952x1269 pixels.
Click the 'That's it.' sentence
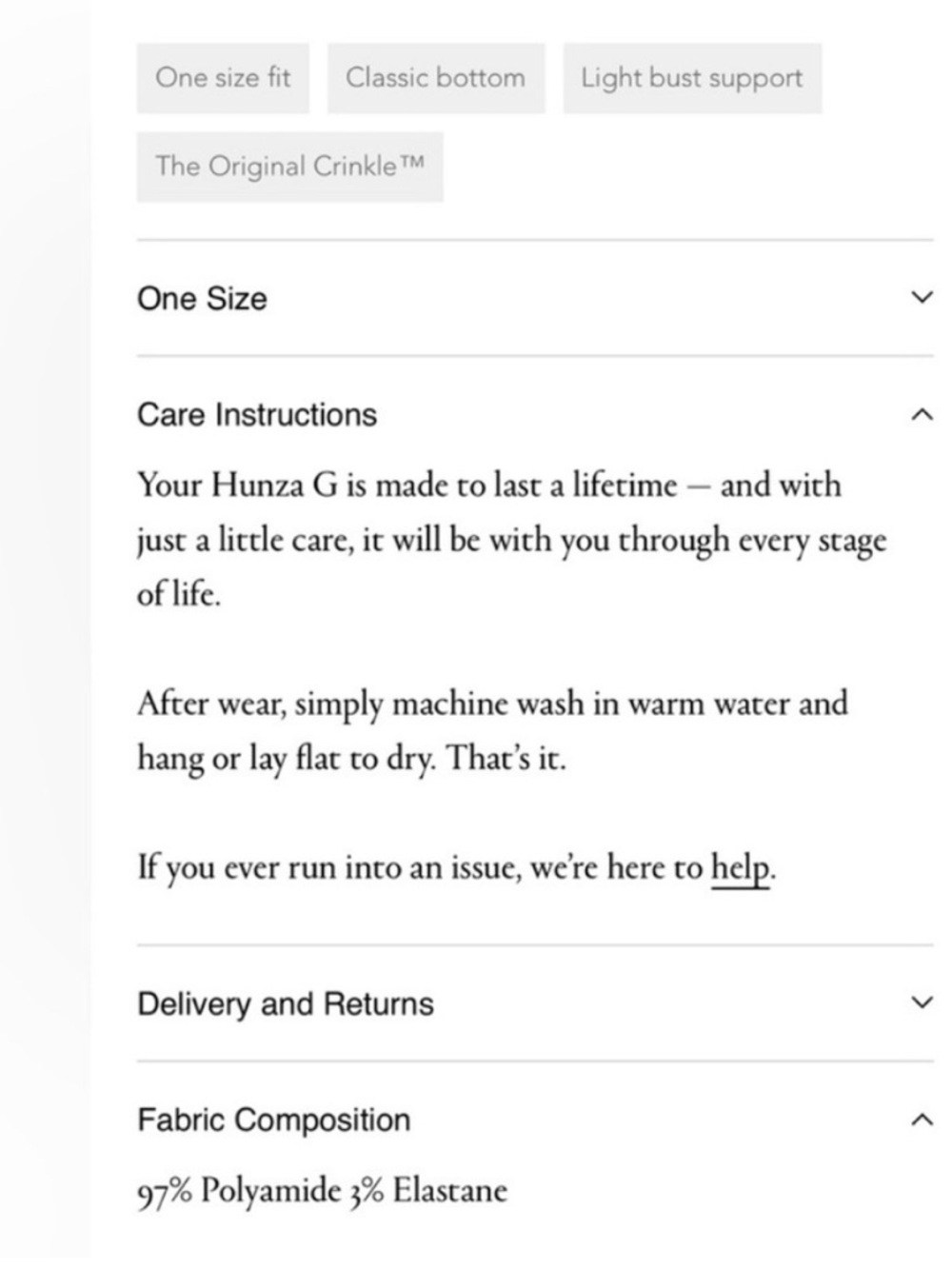(506, 759)
